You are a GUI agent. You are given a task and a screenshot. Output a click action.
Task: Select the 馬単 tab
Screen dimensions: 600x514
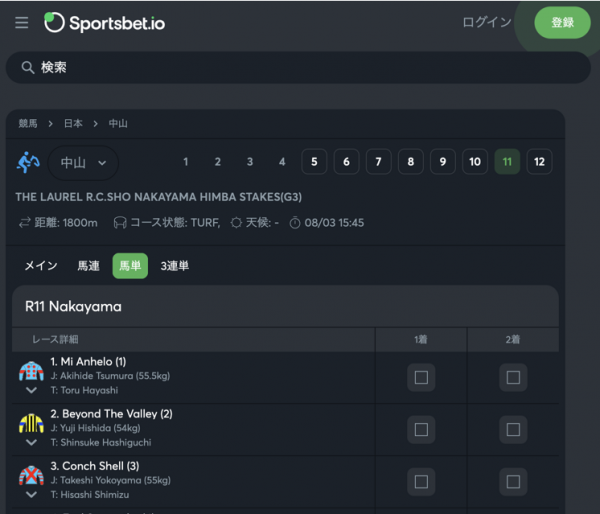130,266
